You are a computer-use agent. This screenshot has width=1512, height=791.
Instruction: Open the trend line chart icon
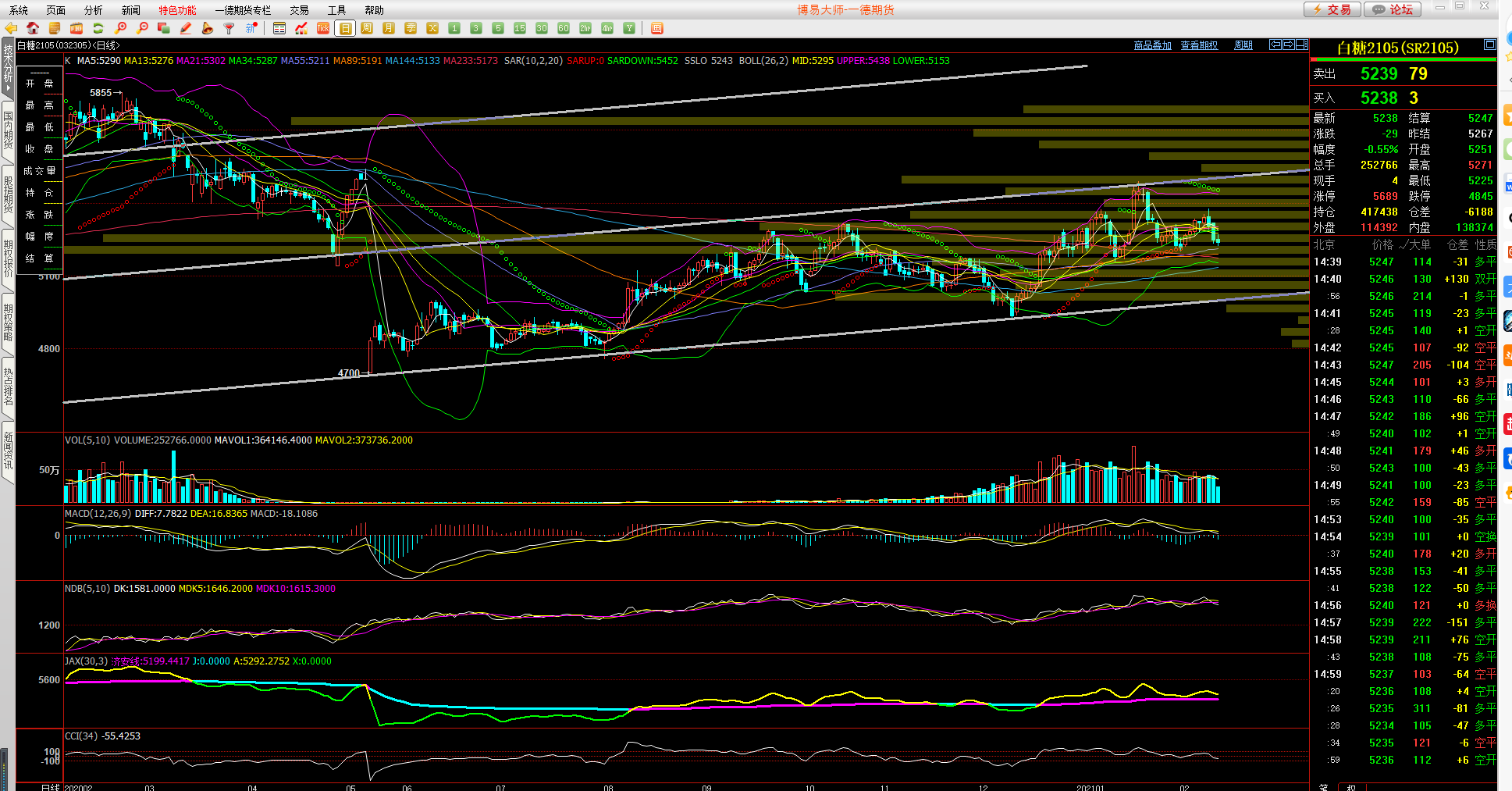pyautogui.click(x=301, y=28)
